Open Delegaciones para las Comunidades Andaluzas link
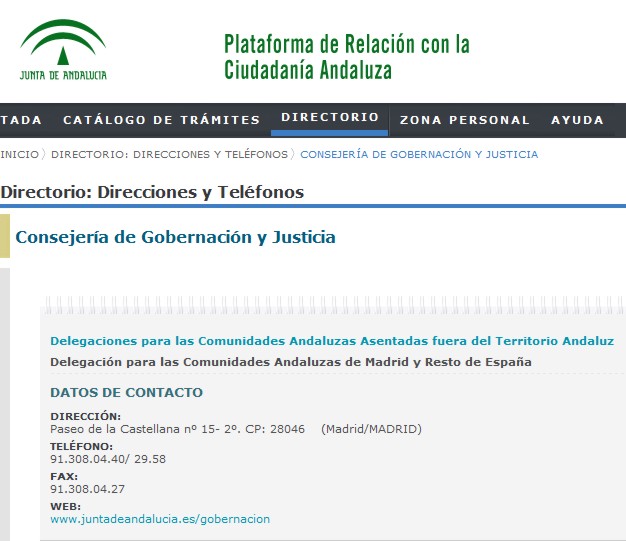This screenshot has width=626, height=541. coord(332,341)
